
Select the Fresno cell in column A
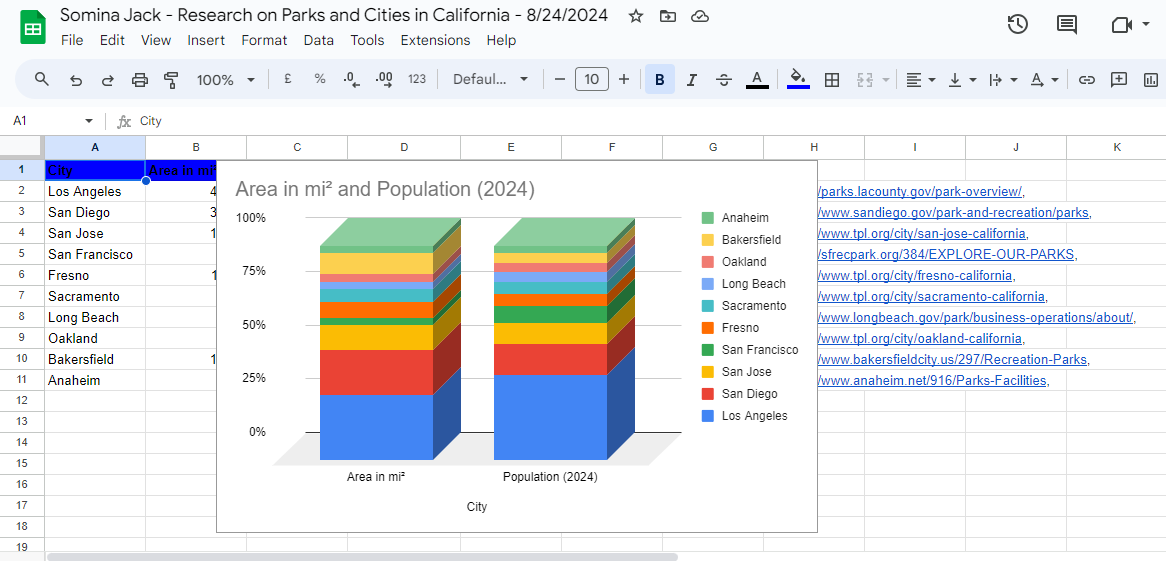point(95,275)
